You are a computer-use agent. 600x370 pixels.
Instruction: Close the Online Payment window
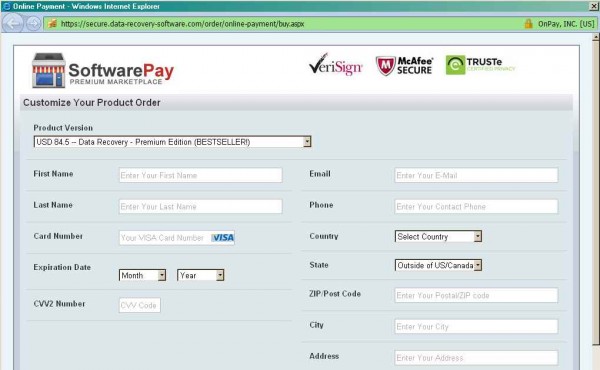(x=594, y=6)
